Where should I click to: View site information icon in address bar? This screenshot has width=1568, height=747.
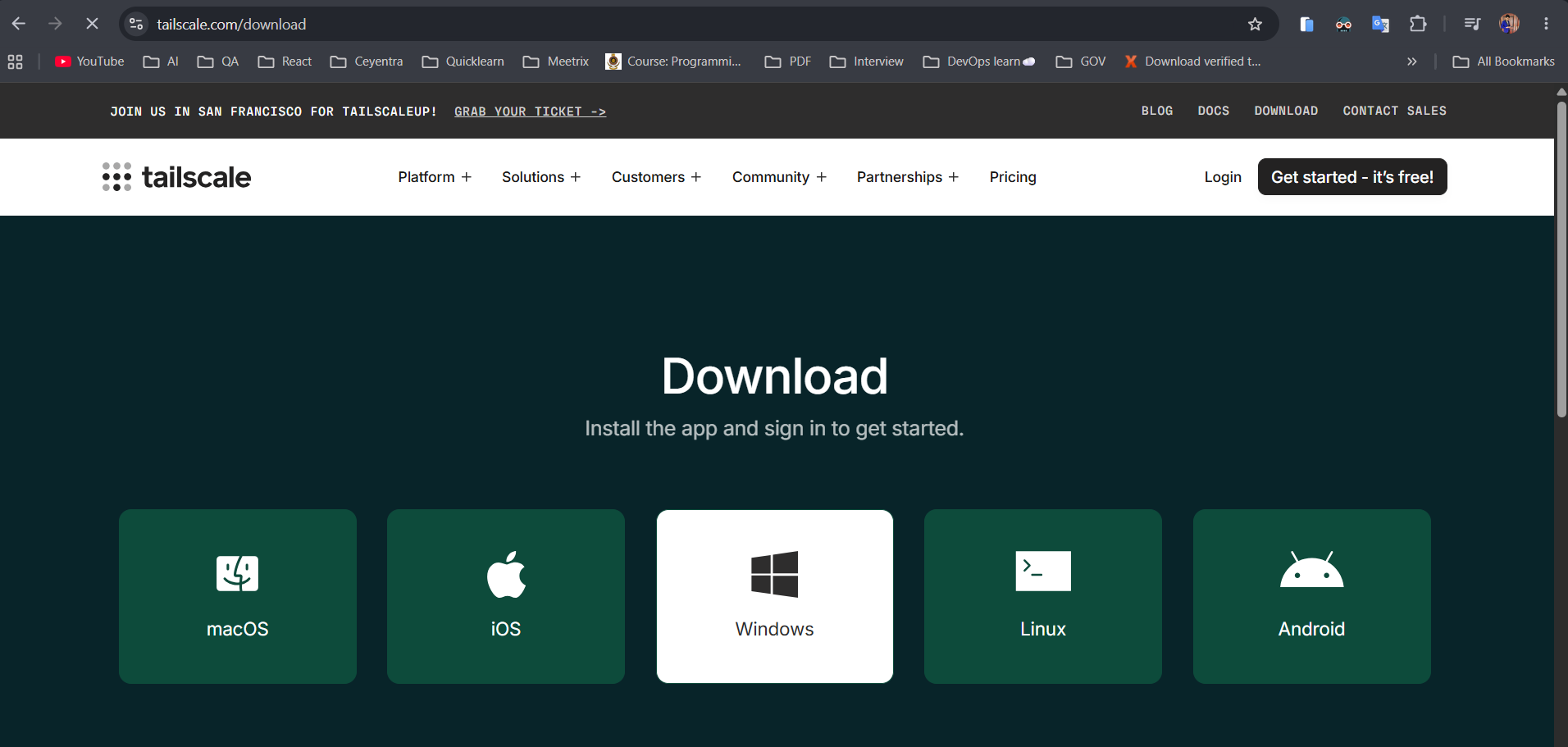[137, 24]
